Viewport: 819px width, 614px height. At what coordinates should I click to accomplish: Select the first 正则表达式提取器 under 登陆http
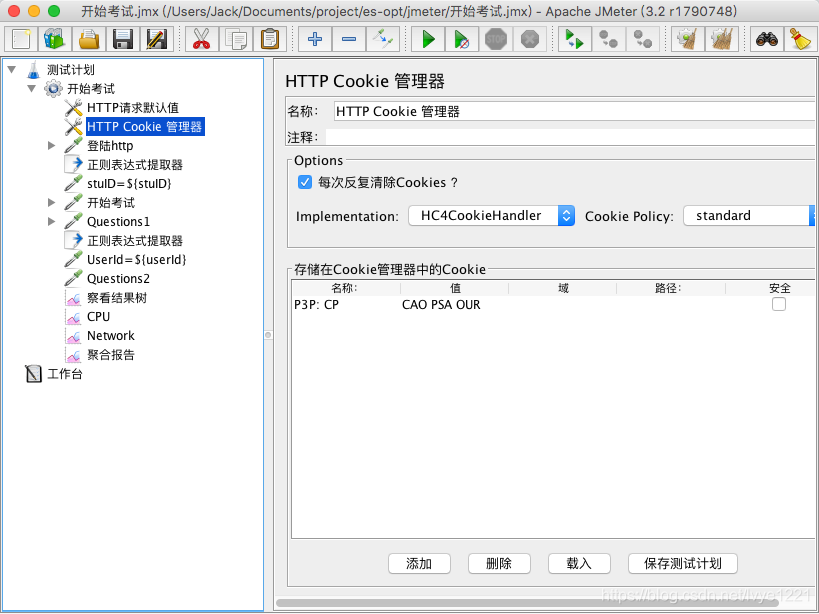pos(135,164)
